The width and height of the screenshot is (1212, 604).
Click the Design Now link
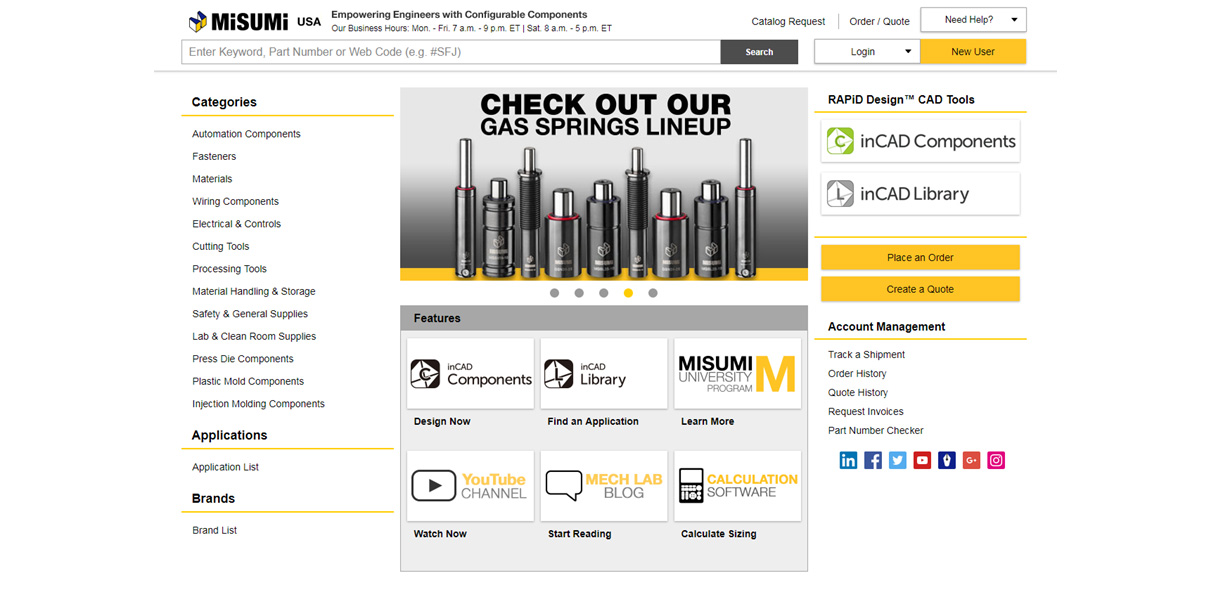coord(442,421)
